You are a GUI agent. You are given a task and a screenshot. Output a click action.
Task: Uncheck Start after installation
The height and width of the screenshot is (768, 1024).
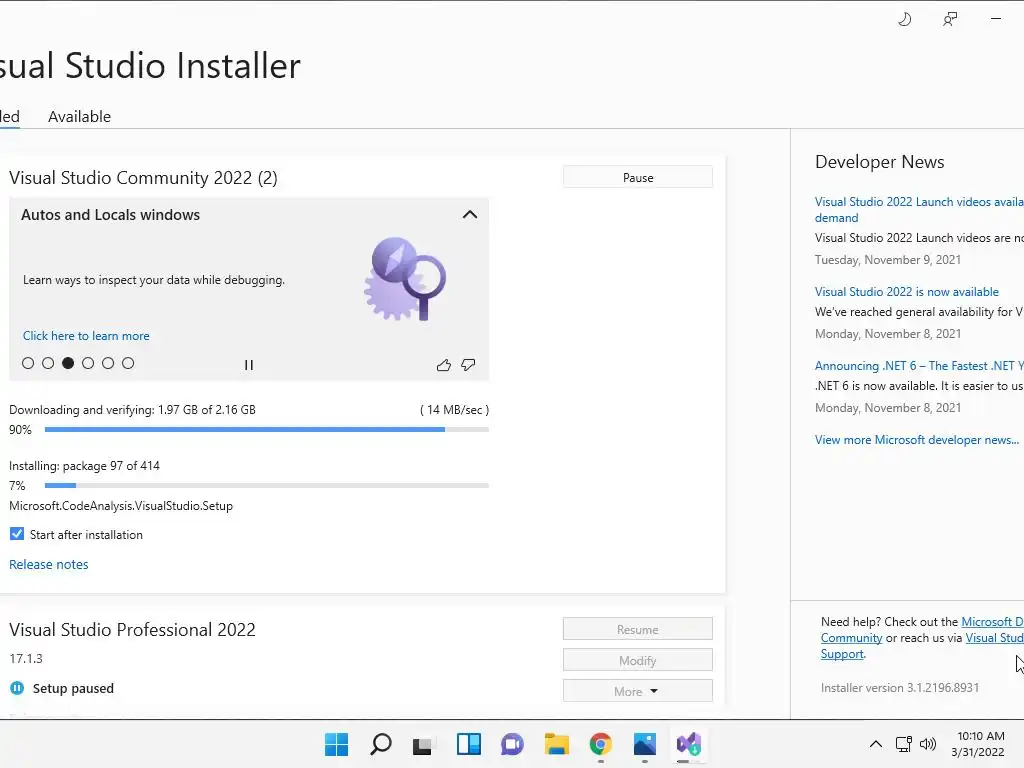point(17,534)
